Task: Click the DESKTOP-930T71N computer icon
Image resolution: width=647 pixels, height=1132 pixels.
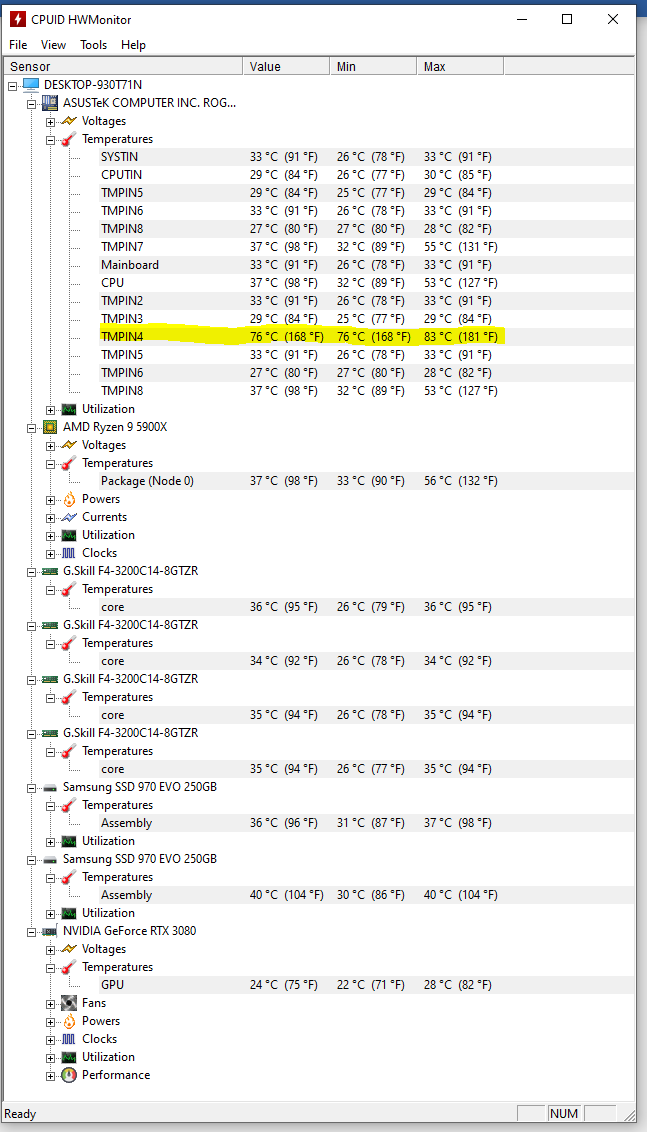Action: click(31, 84)
